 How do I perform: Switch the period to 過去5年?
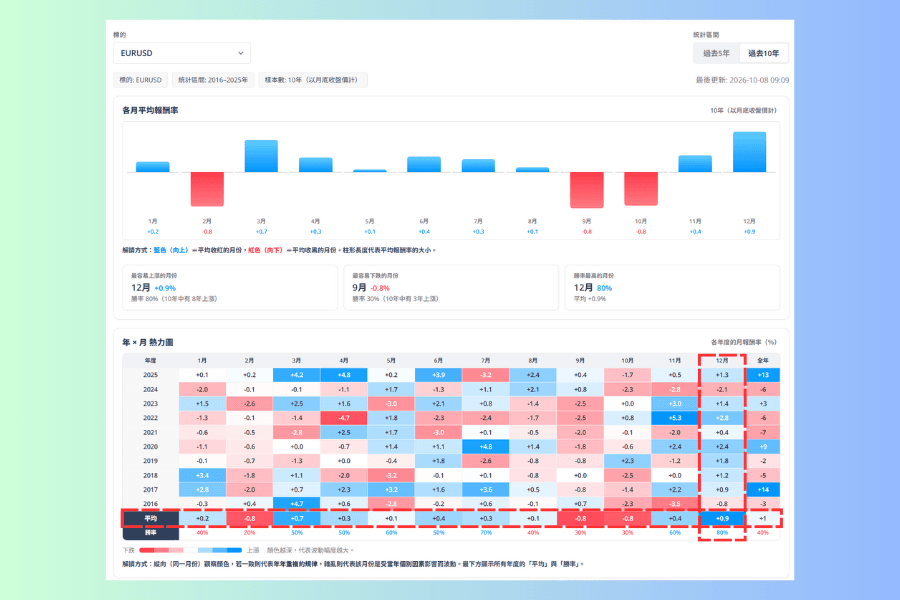coord(716,53)
